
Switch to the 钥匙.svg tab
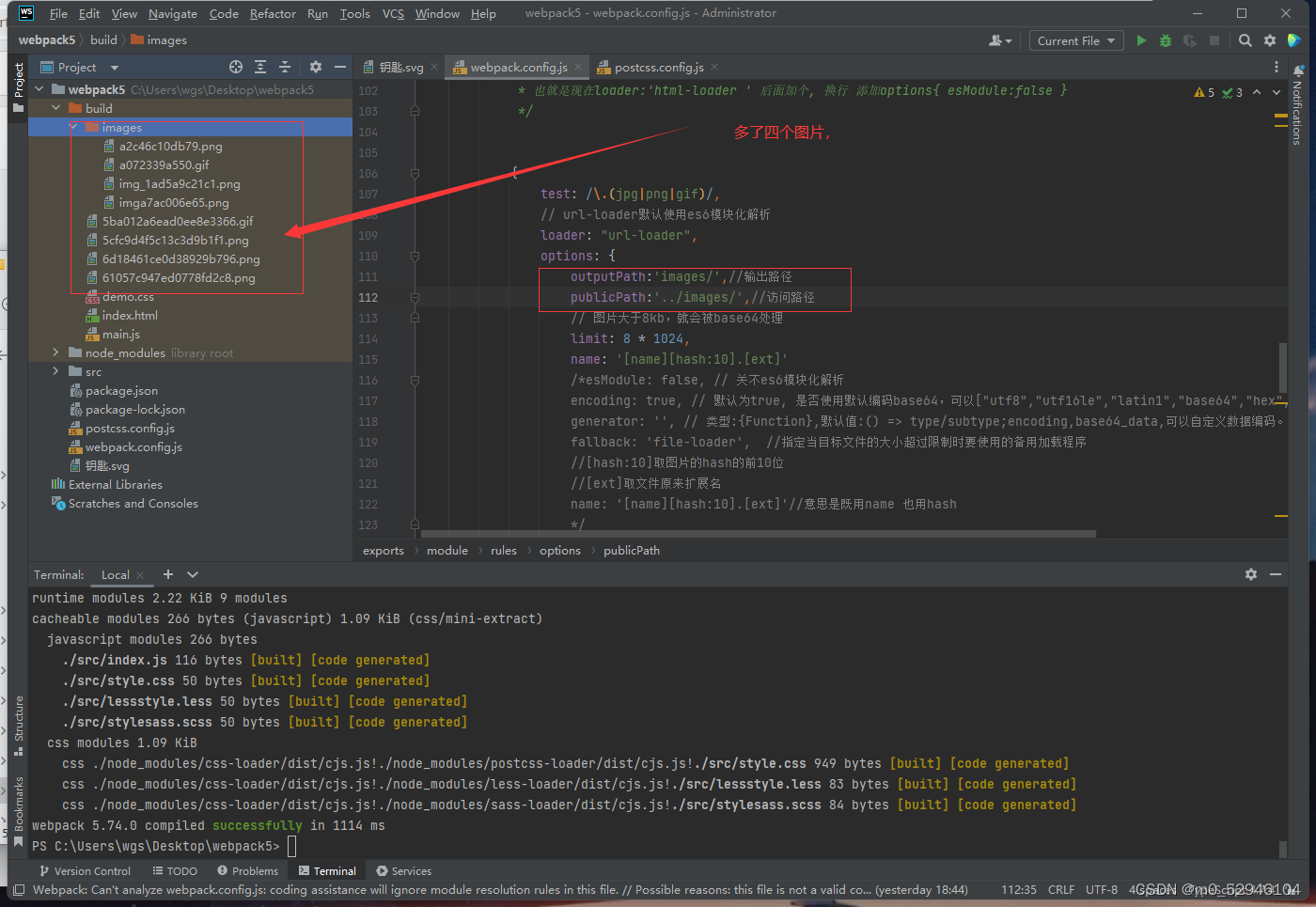point(401,68)
